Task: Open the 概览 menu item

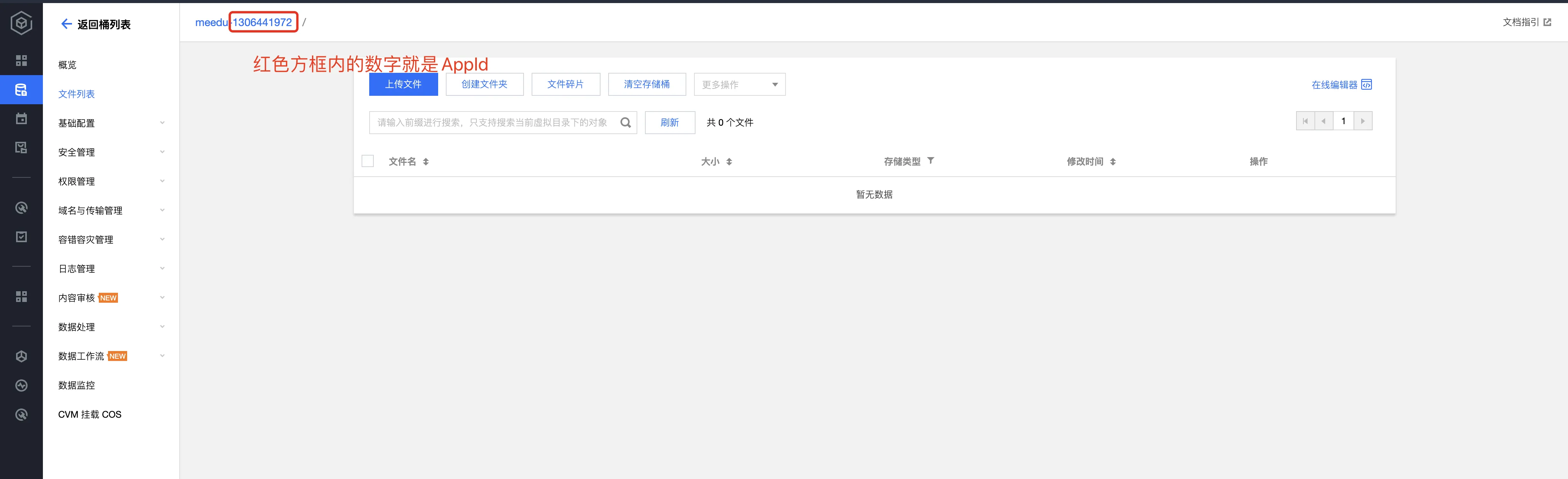Action: [x=67, y=65]
